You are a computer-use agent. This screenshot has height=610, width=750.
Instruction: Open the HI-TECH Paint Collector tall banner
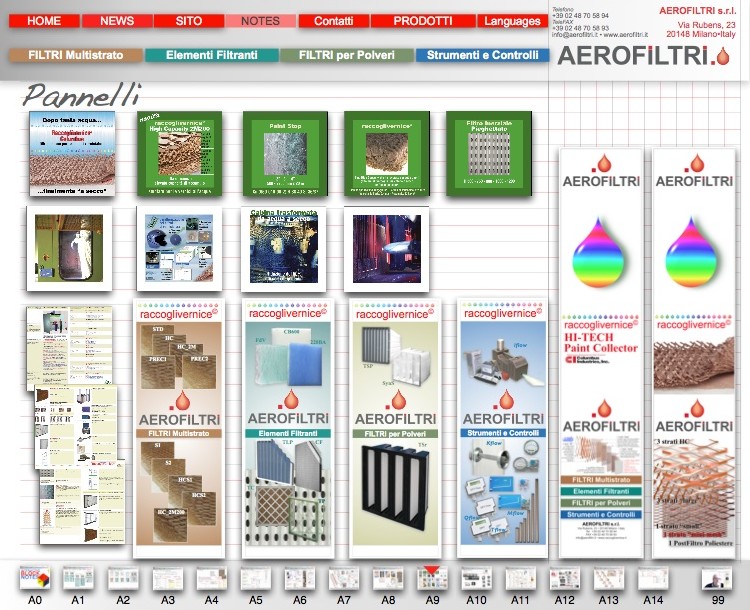(x=601, y=353)
